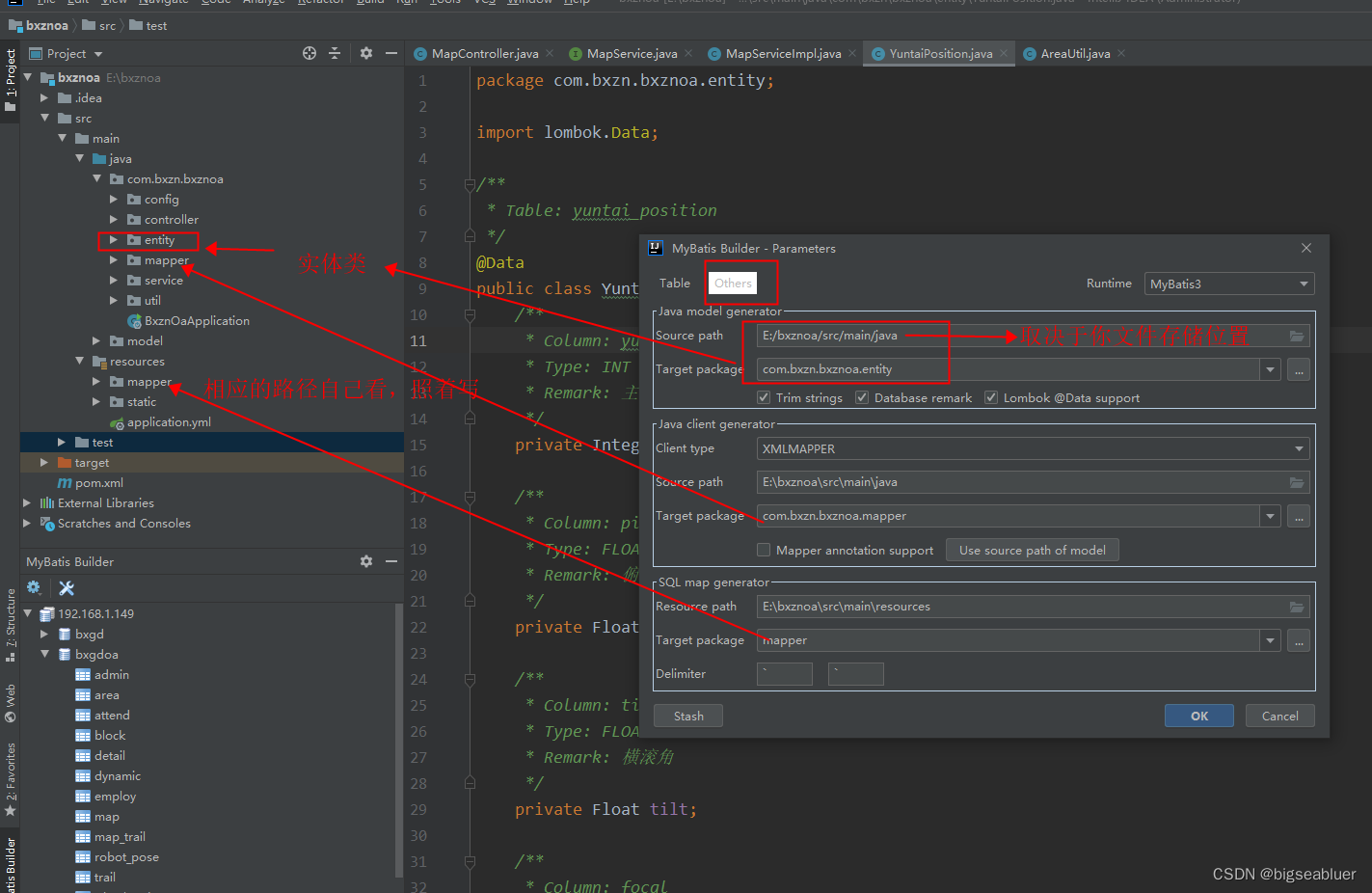Select the map_trail table row

120,837
